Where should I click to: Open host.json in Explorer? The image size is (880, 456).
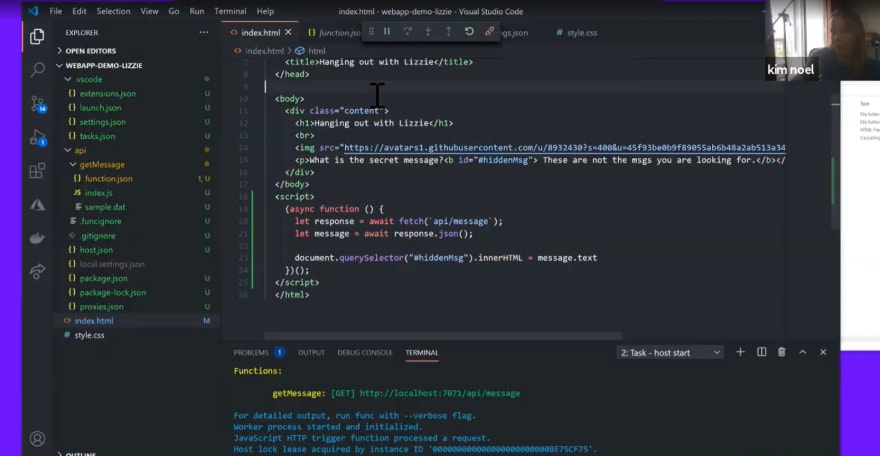[96, 250]
